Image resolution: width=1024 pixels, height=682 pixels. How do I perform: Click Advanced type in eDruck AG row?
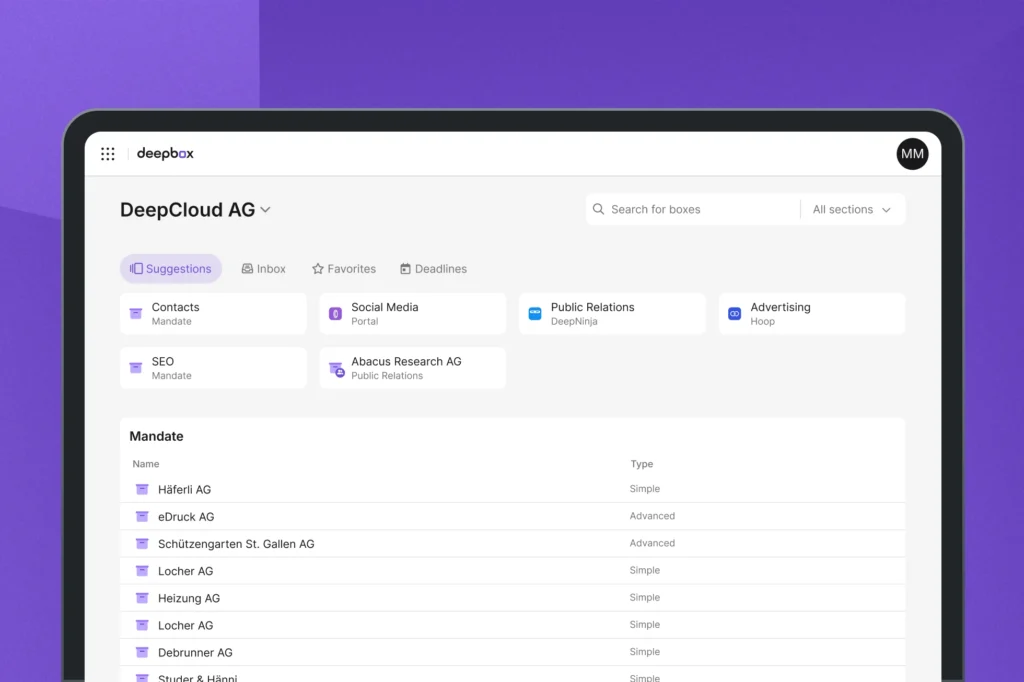(652, 516)
